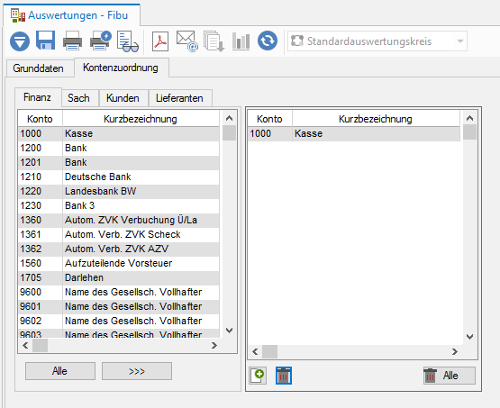The width and height of the screenshot is (500, 408).
Task: Click the >>> transfer button
Action: (x=137, y=371)
